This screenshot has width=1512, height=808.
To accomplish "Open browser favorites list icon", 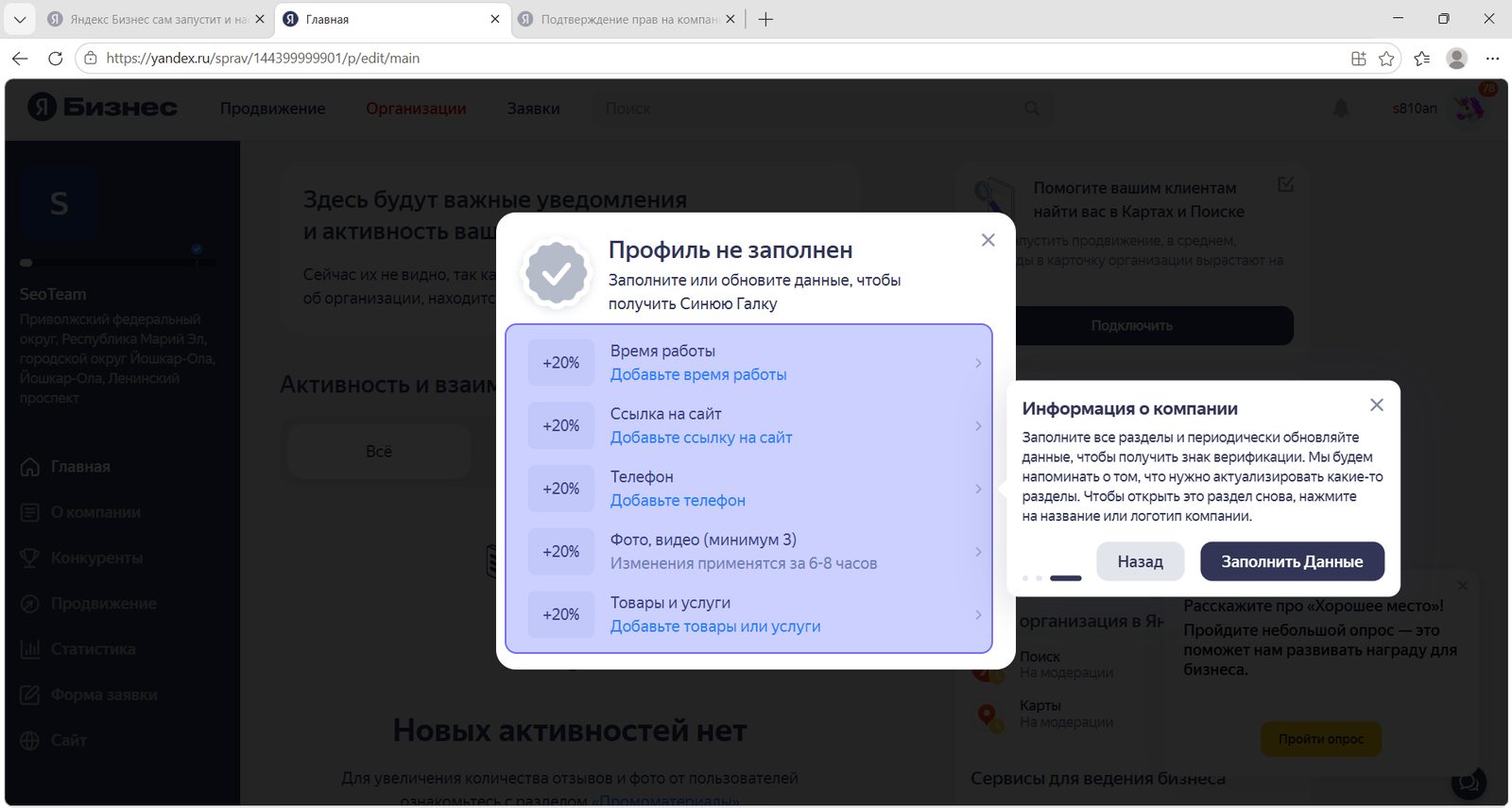I will coord(1421,59).
